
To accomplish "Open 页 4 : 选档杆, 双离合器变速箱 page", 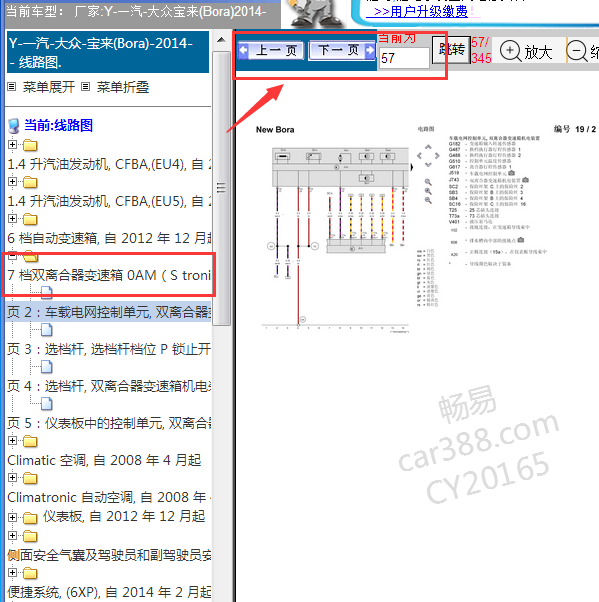I will pyautogui.click(x=109, y=386).
